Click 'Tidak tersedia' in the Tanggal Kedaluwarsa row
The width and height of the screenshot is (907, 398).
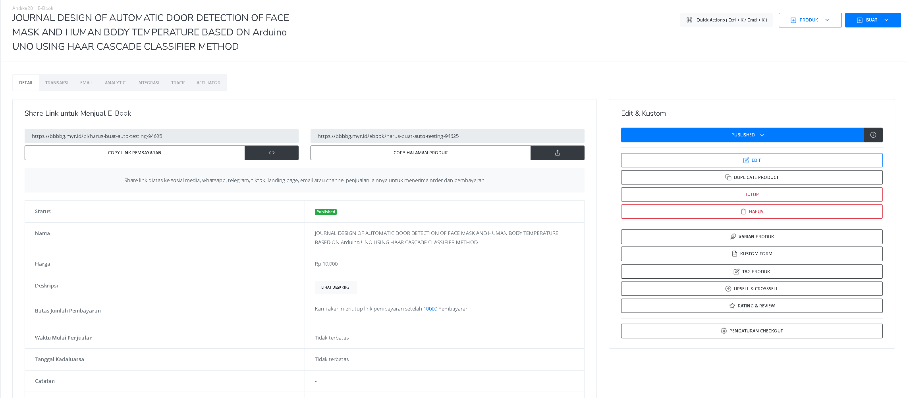coord(331,359)
